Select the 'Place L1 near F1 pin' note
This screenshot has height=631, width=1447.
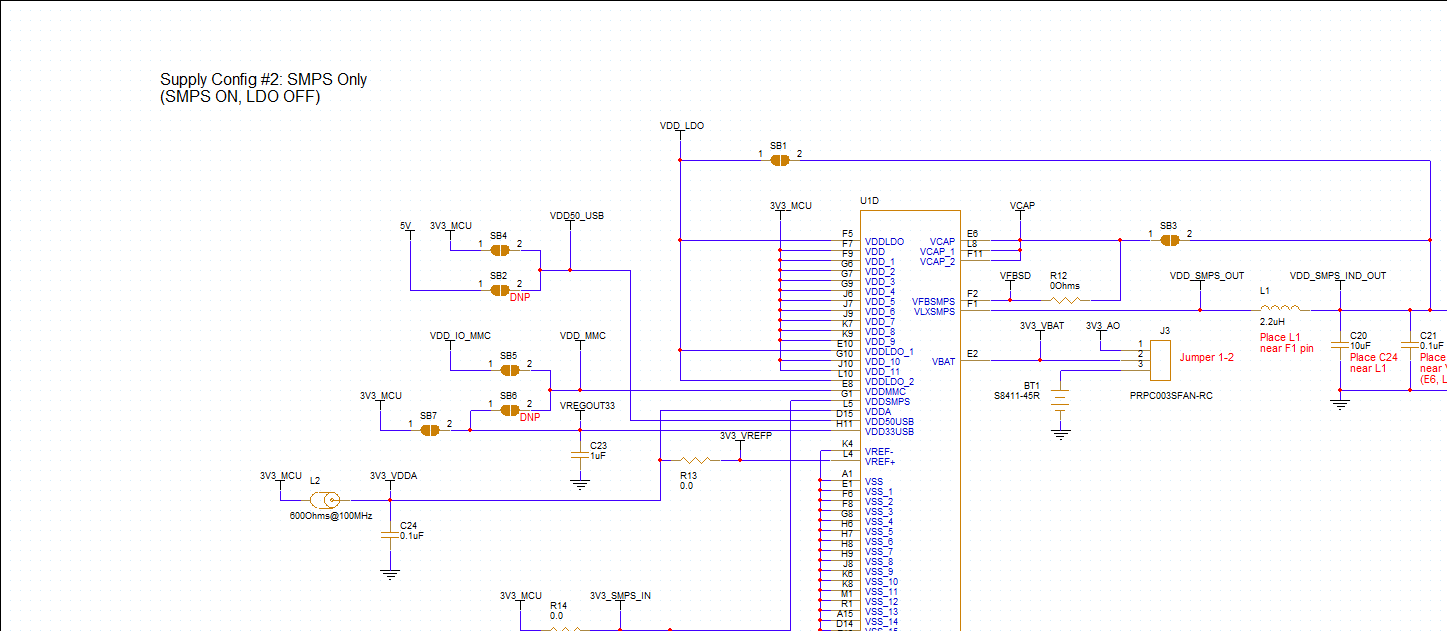point(1287,342)
